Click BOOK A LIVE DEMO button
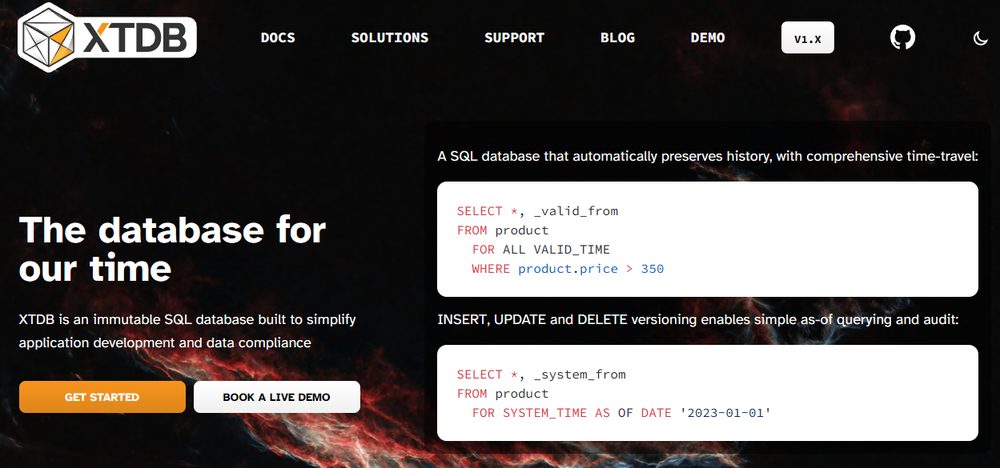1000x468 pixels. coord(277,397)
